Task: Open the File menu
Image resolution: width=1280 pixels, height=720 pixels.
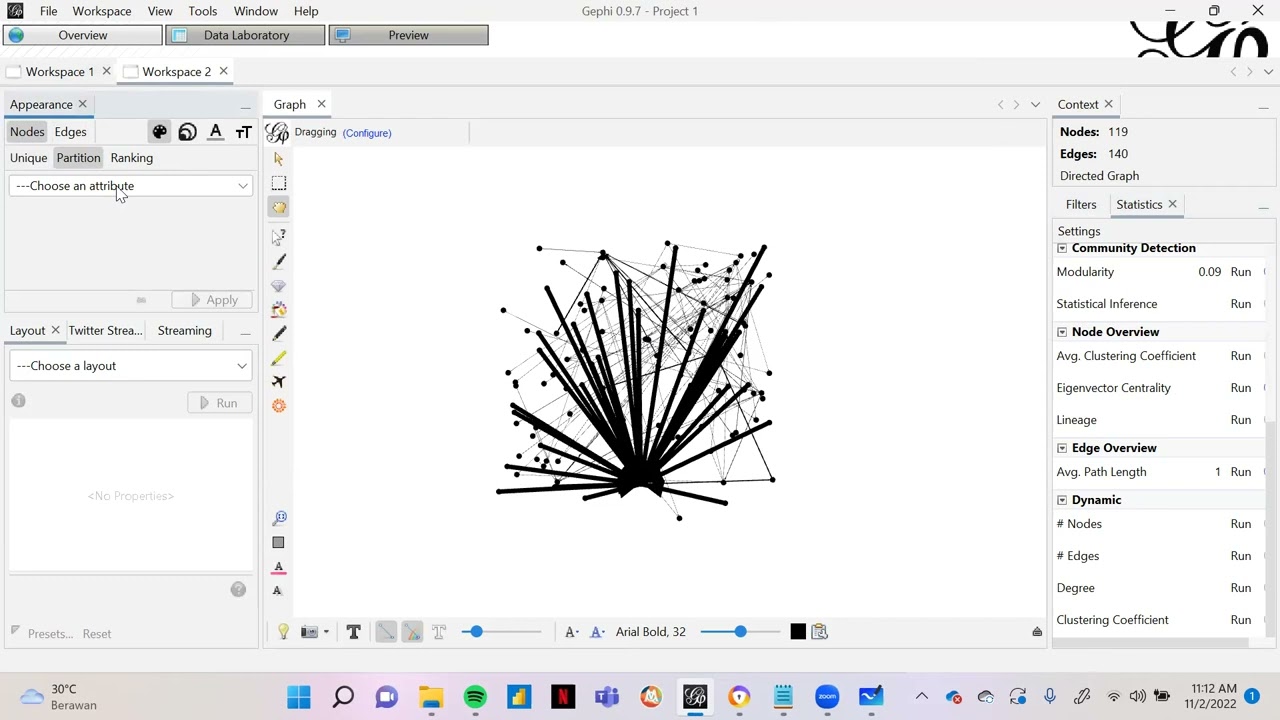Action: pyautogui.click(x=48, y=11)
